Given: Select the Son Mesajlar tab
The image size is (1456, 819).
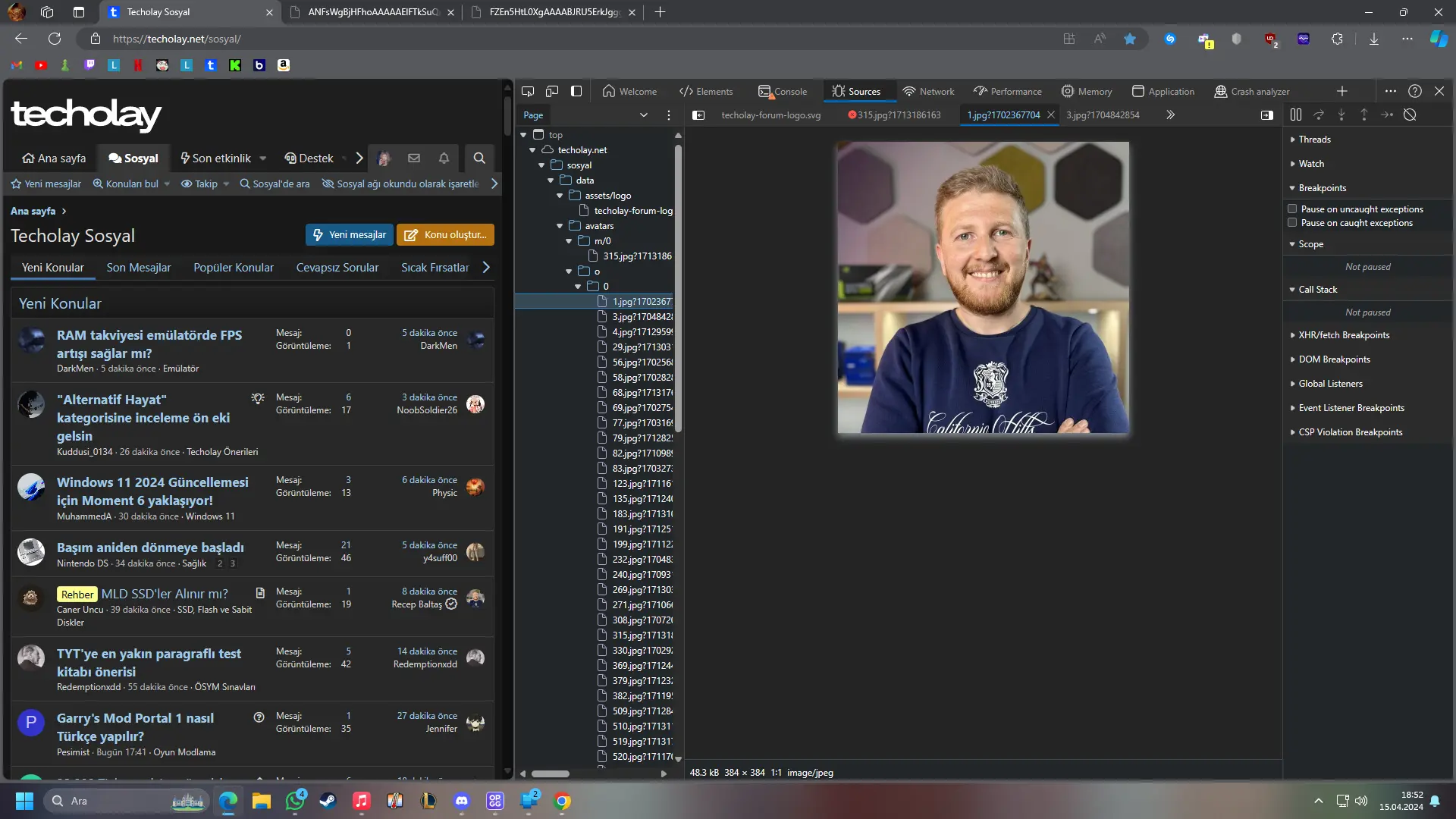Looking at the screenshot, I should coord(139,268).
